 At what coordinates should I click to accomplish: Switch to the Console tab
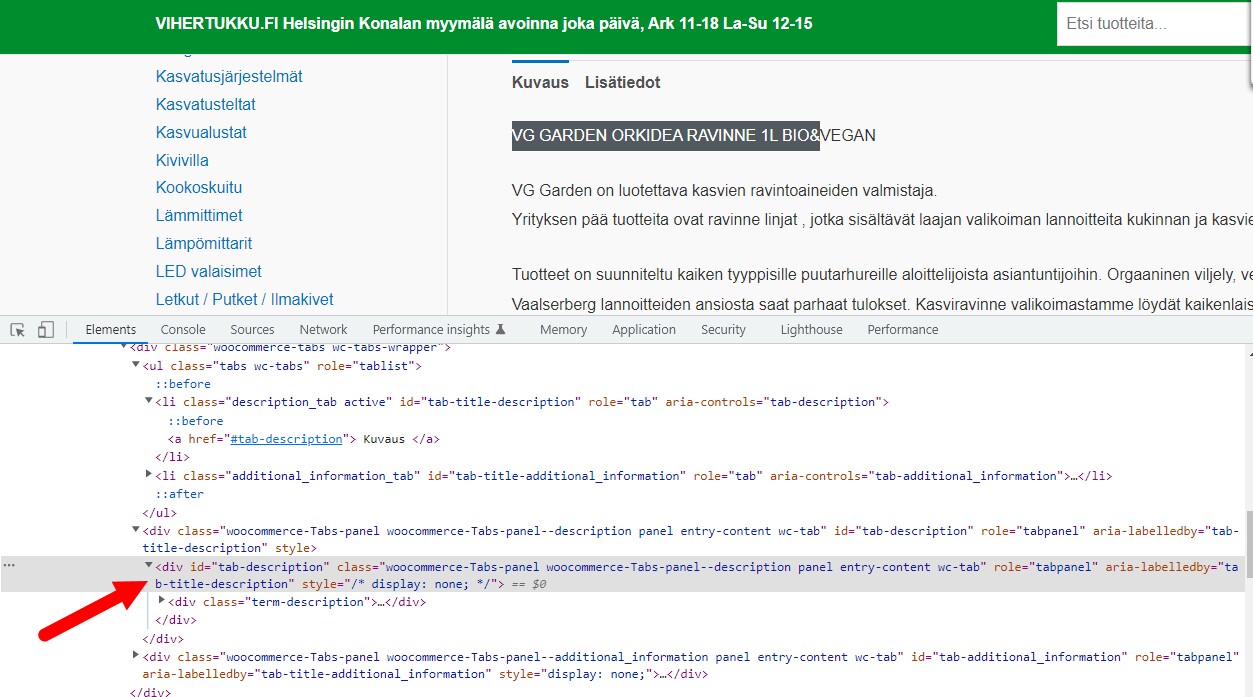[183, 330]
